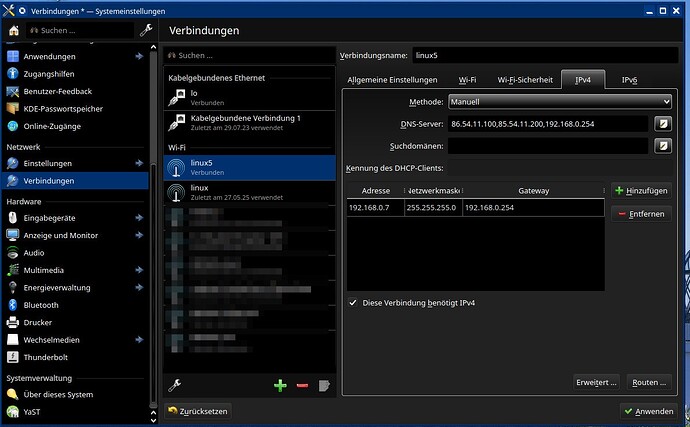Expand Energieverwaltung submenu arrow

tap(139, 287)
